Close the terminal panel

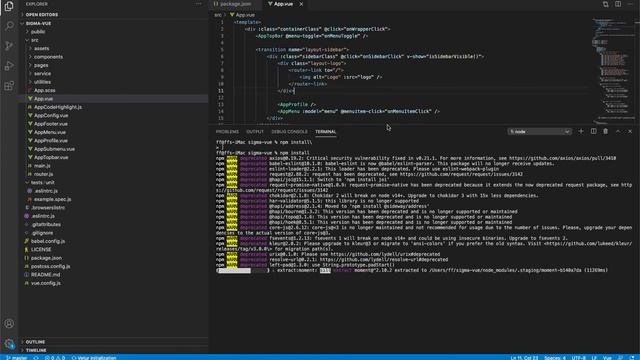[630, 131]
